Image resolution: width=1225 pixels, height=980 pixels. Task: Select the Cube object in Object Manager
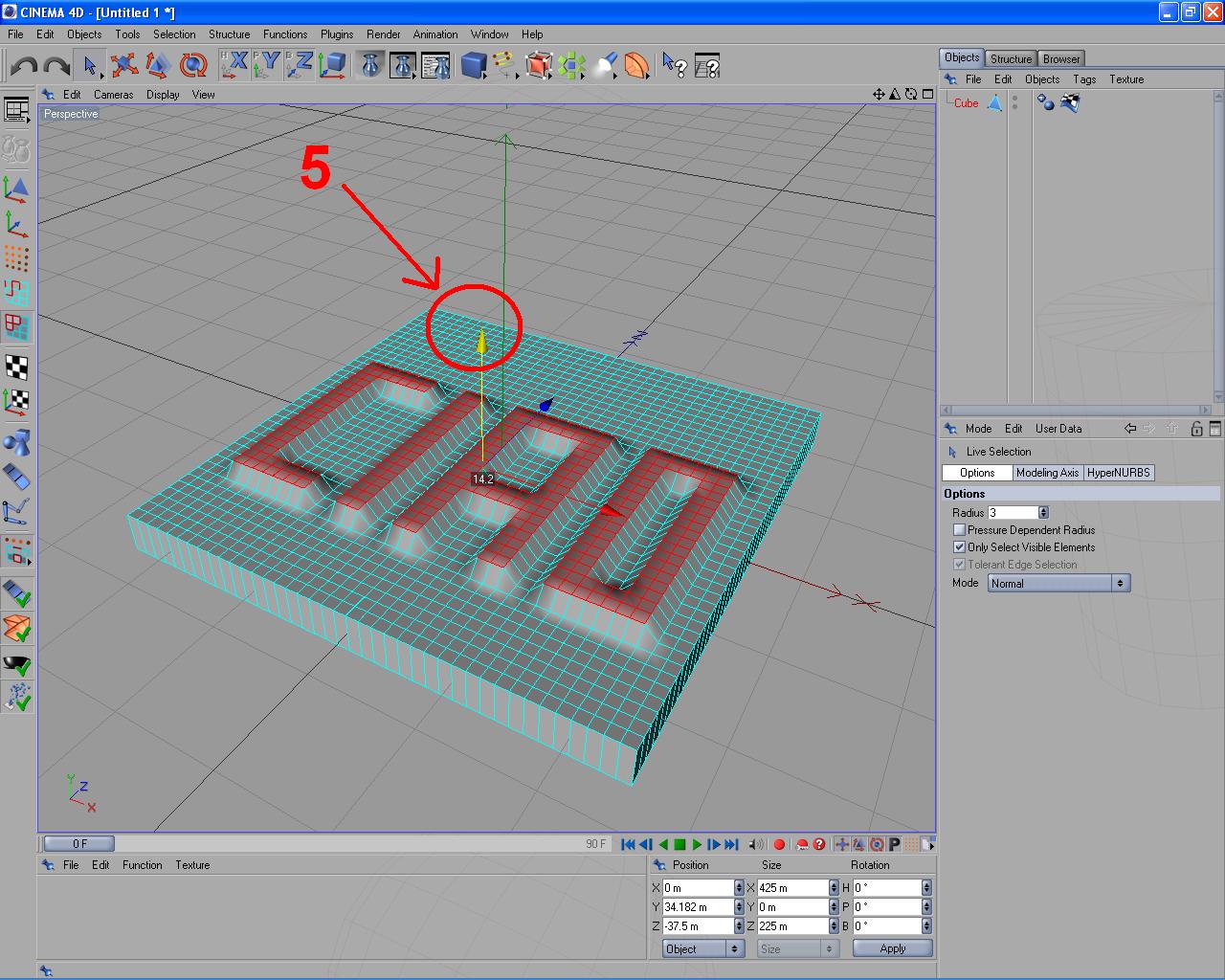966,103
